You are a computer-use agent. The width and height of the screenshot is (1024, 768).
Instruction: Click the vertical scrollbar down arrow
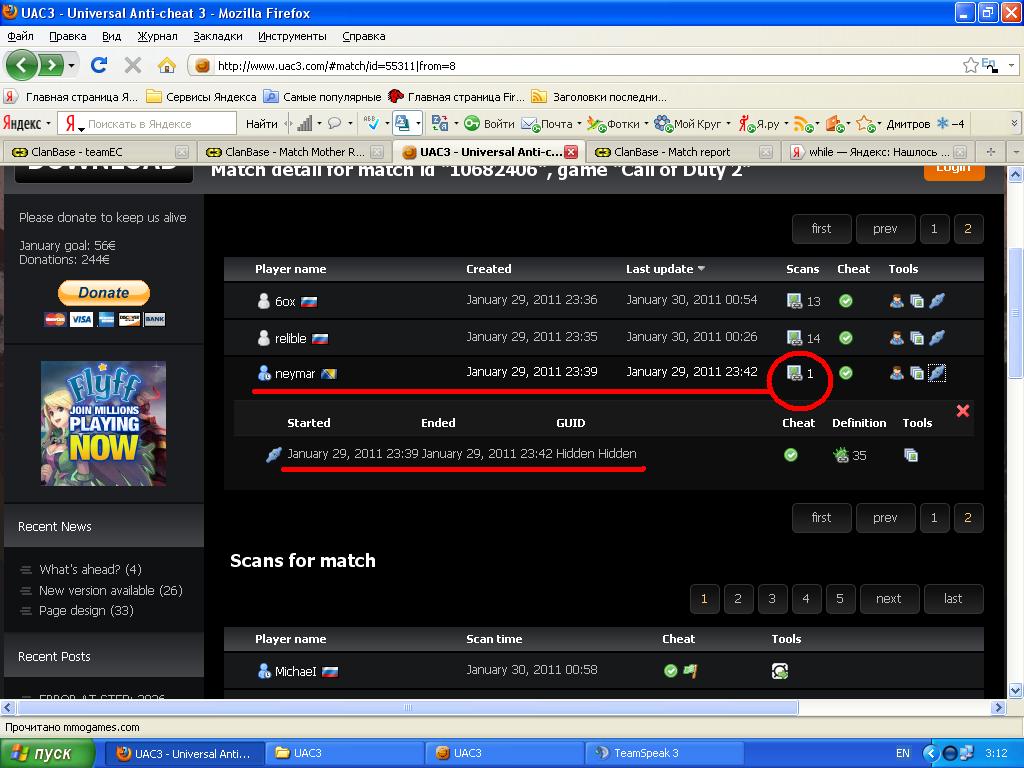(x=1016, y=690)
